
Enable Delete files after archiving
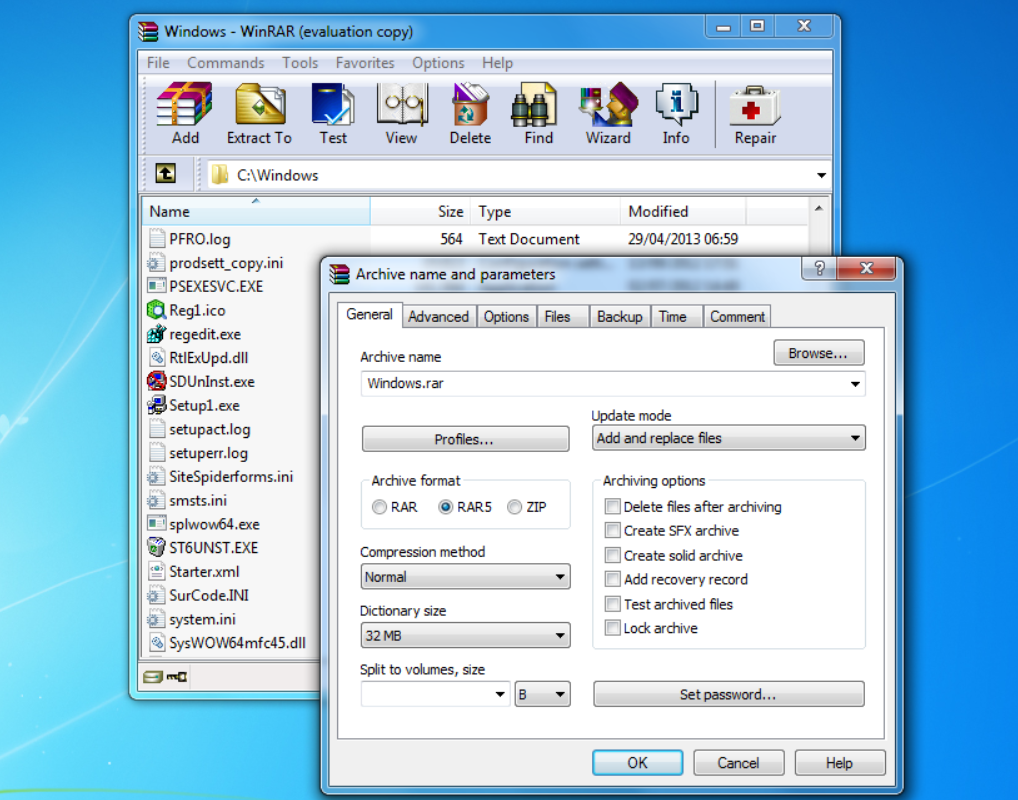coord(612,506)
